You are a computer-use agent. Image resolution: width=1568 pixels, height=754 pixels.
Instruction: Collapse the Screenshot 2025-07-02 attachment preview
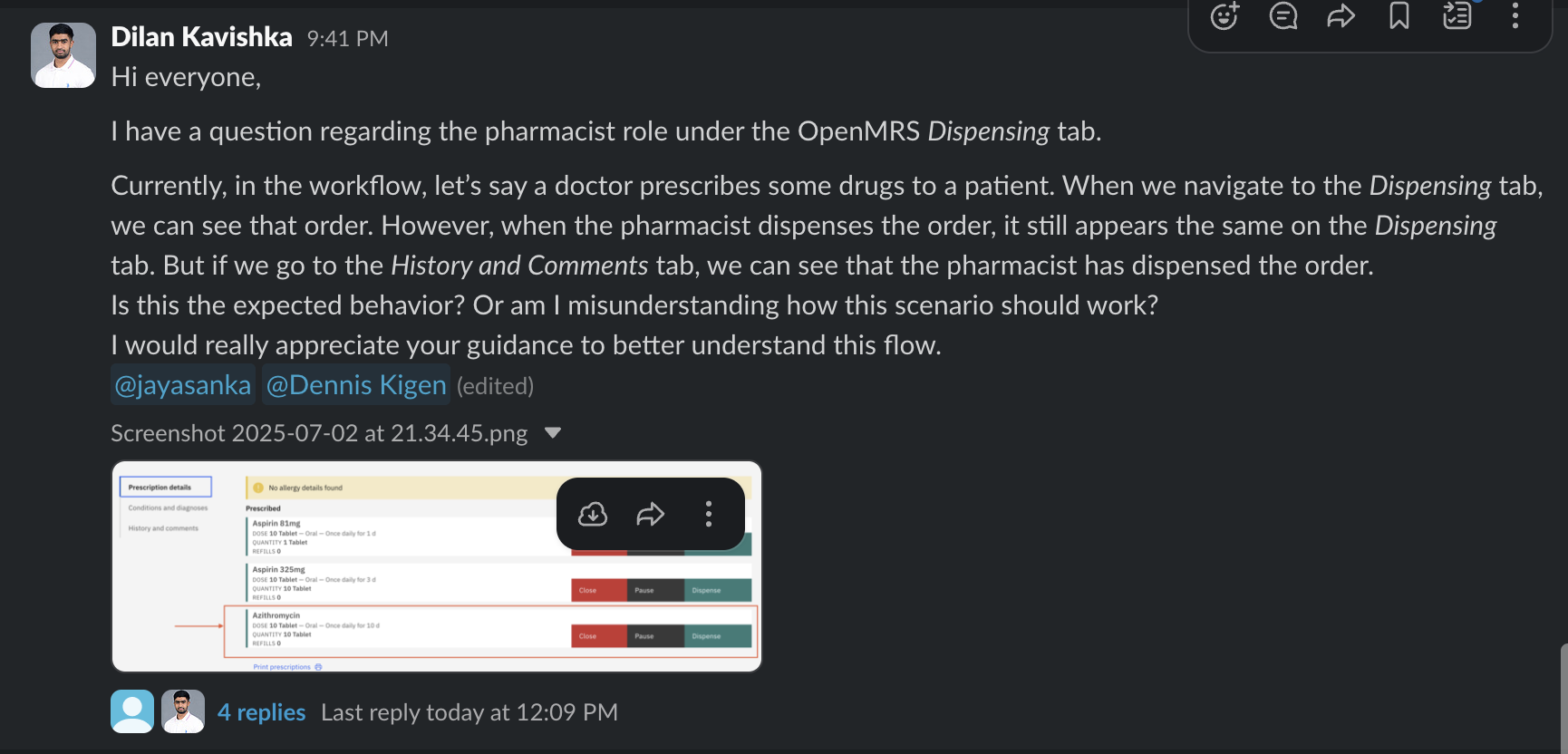pos(553,433)
